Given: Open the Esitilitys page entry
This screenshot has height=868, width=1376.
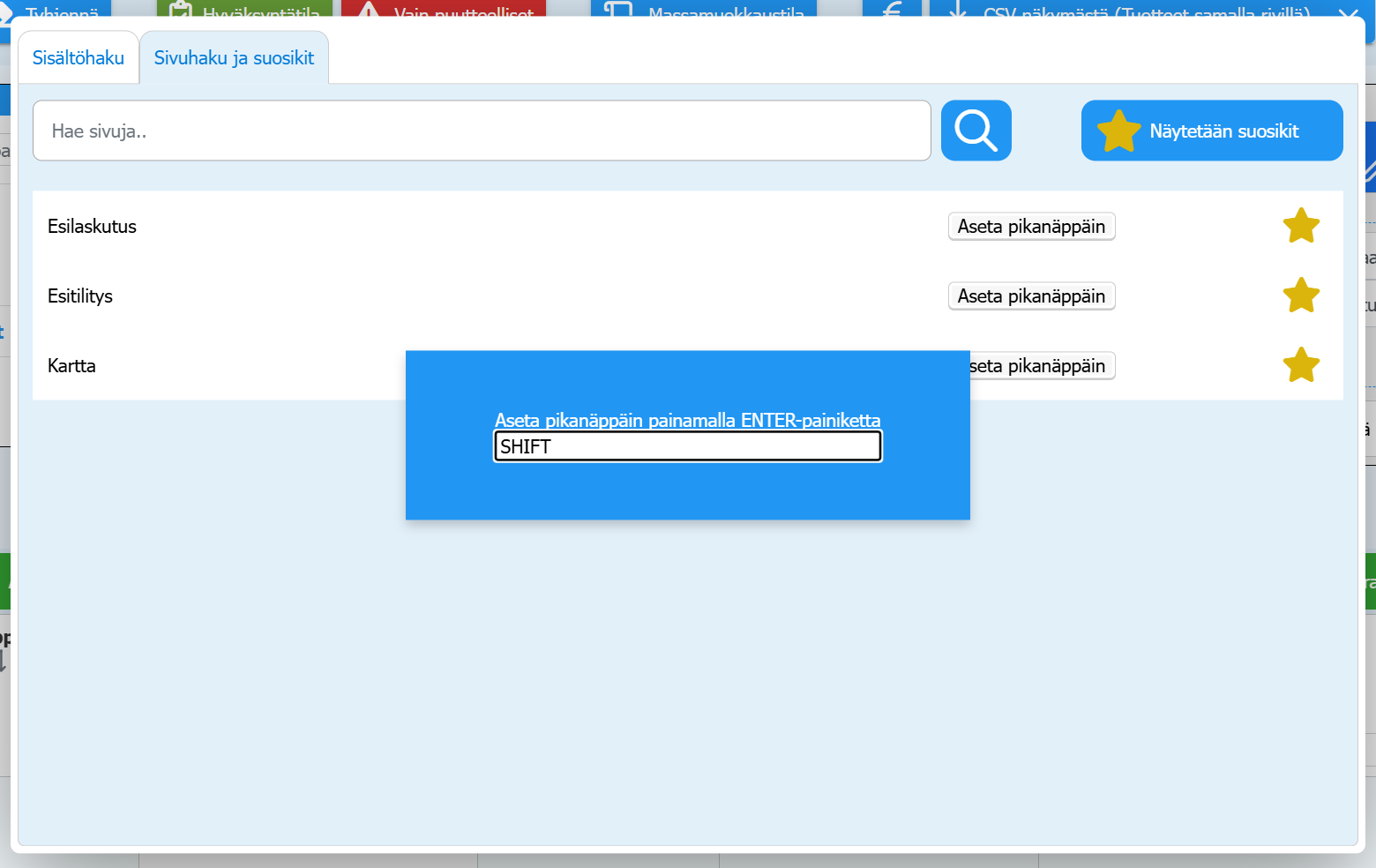Looking at the screenshot, I should (x=80, y=296).
